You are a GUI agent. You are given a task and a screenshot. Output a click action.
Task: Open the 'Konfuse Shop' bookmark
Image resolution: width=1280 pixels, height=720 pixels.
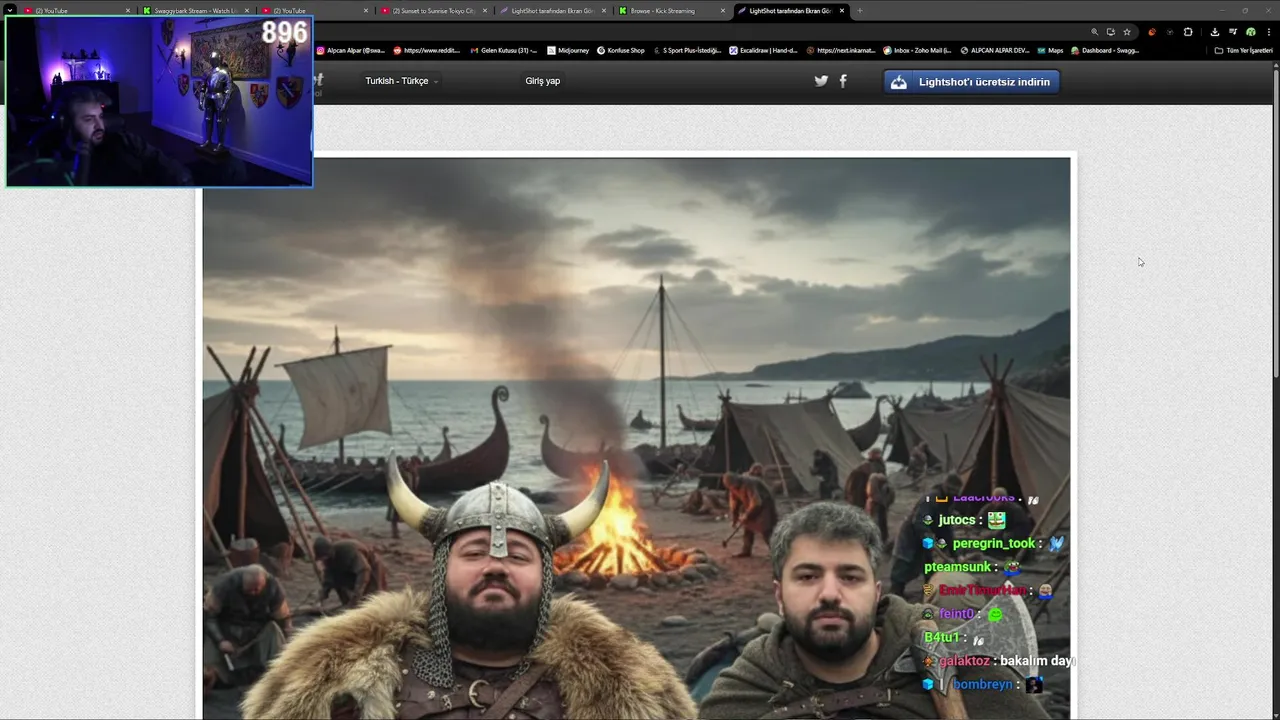[621, 50]
